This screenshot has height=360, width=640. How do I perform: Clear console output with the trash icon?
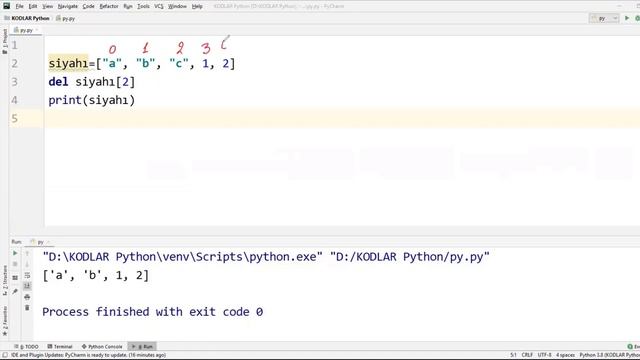[27, 307]
